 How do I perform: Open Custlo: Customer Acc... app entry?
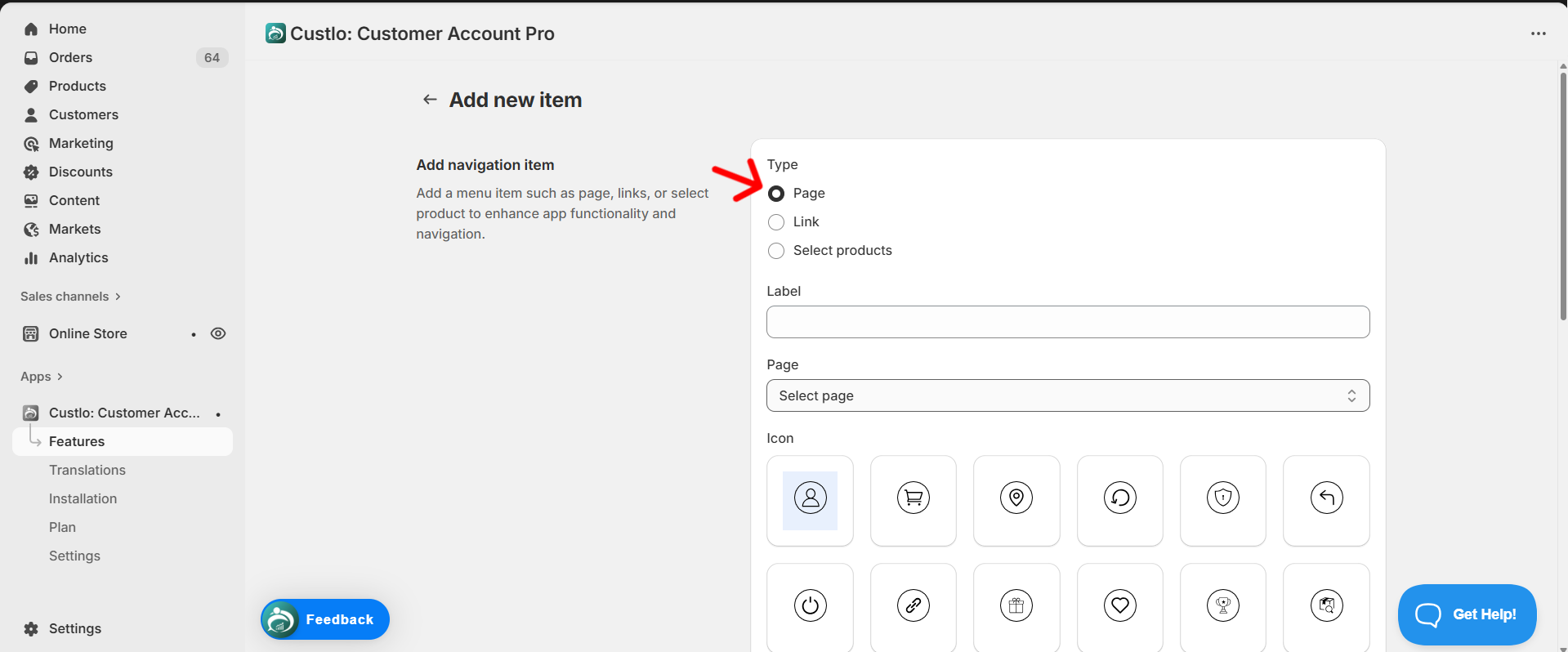pos(123,413)
